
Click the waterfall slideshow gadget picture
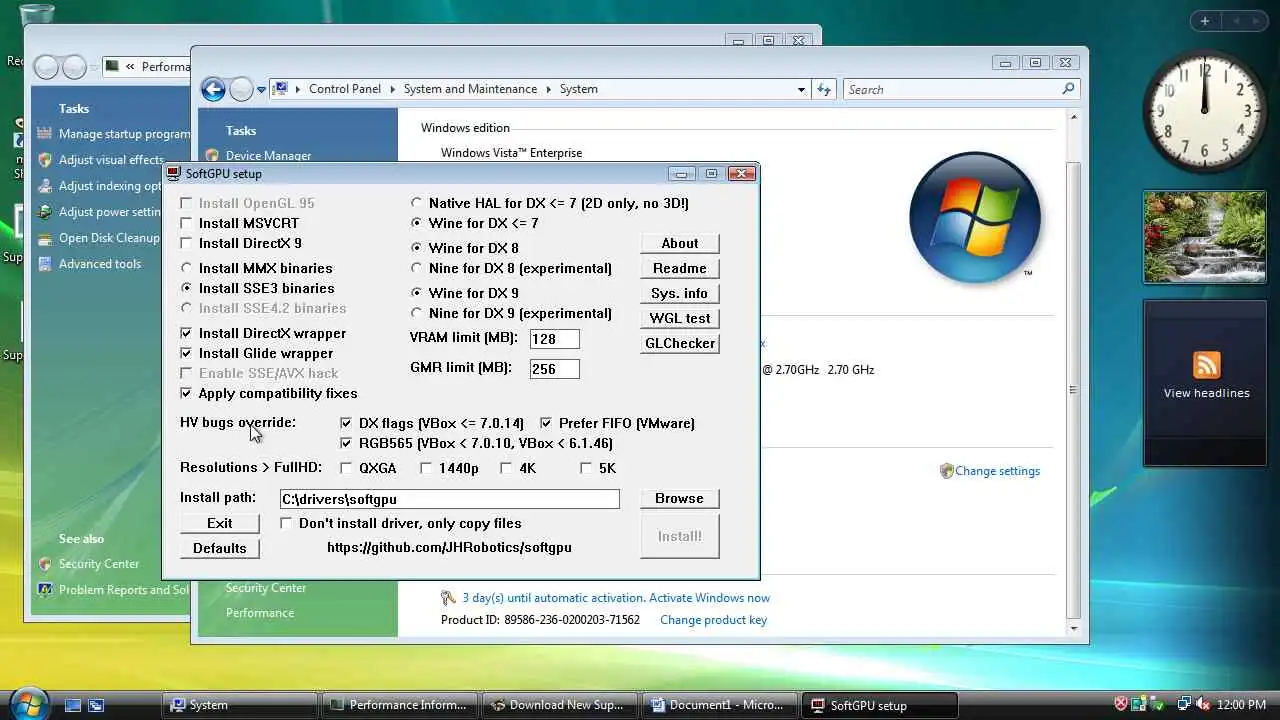click(1204, 237)
